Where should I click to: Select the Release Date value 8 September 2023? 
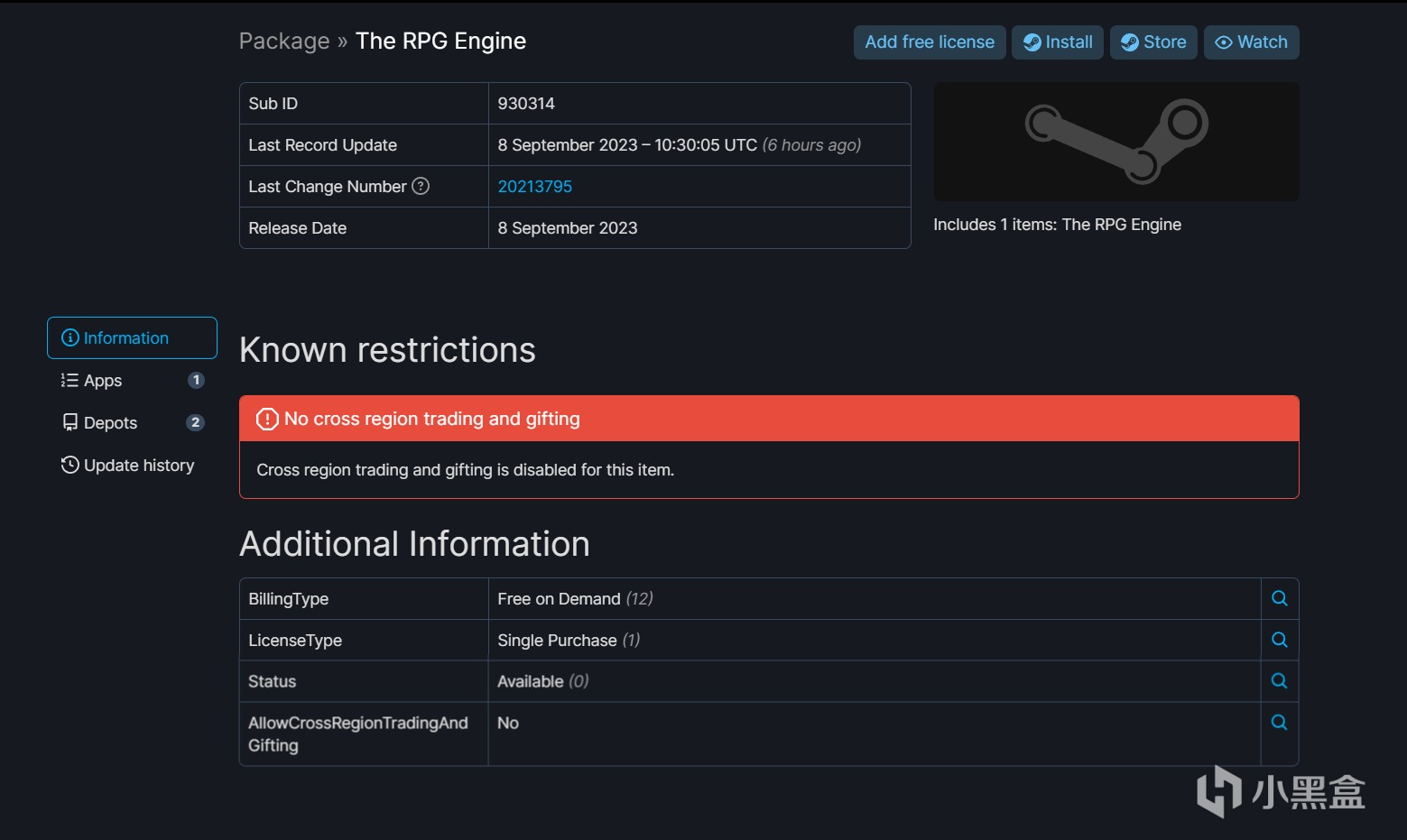click(x=568, y=228)
